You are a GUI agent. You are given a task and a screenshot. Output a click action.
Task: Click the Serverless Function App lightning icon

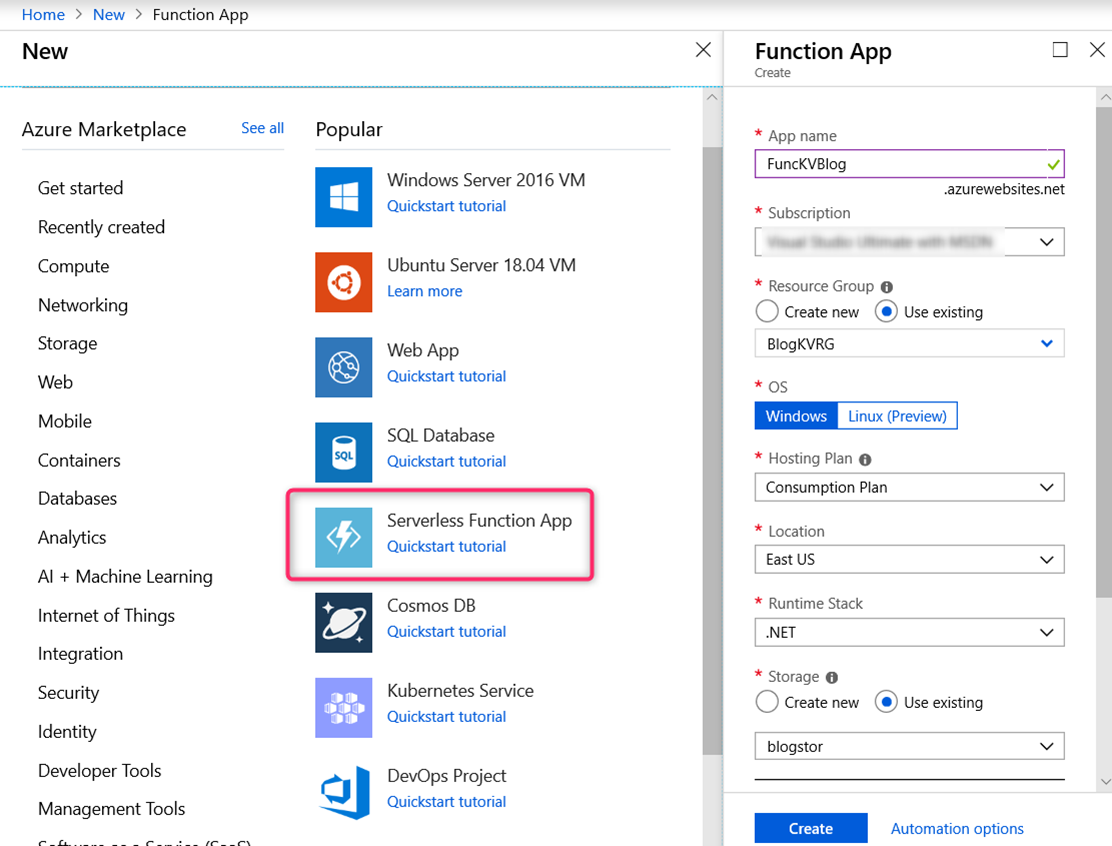click(343, 537)
